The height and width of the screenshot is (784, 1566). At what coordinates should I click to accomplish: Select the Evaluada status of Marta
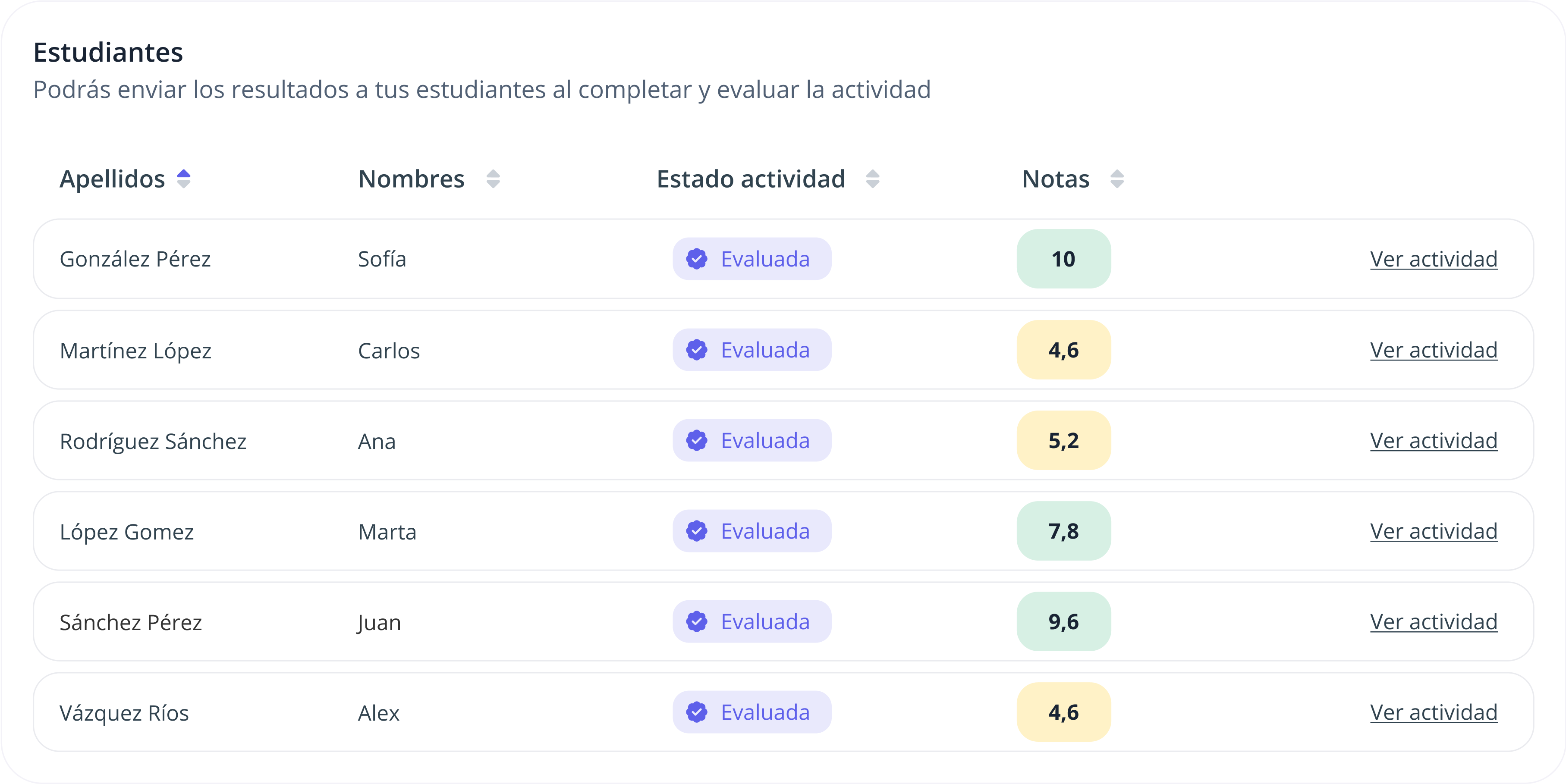[x=752, y=531]
